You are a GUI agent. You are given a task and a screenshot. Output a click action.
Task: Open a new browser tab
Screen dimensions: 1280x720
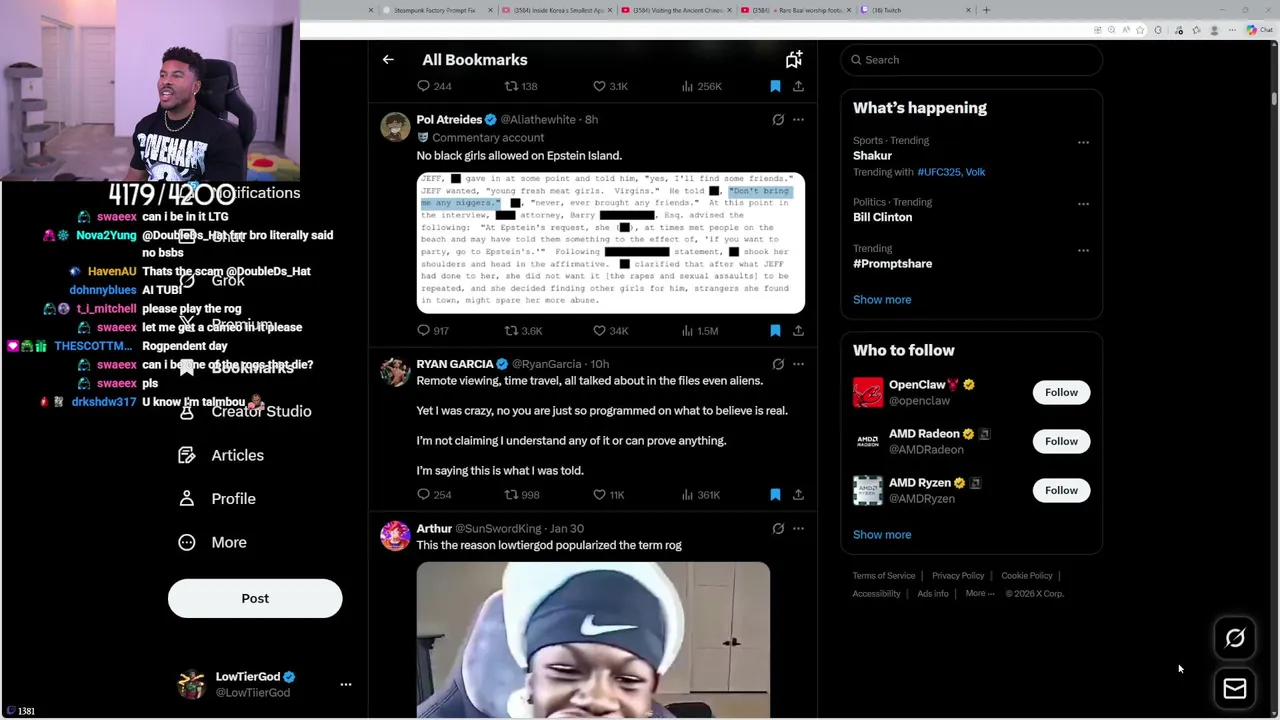[x=986, y=10]
